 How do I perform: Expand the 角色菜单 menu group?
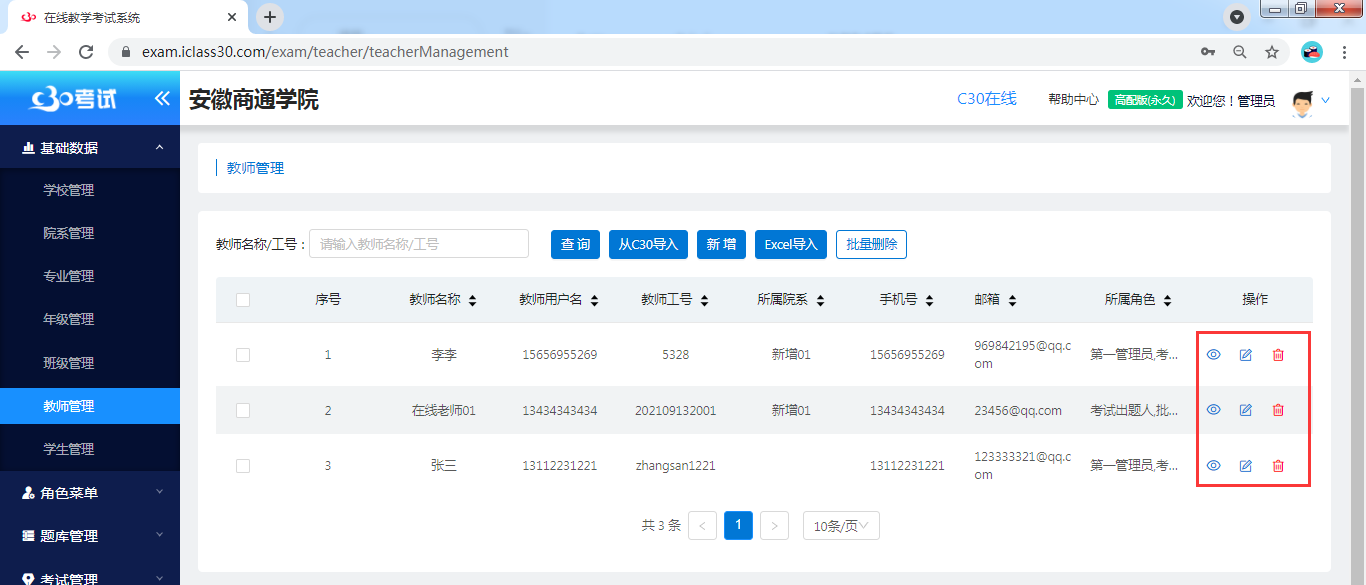point(90,492)
